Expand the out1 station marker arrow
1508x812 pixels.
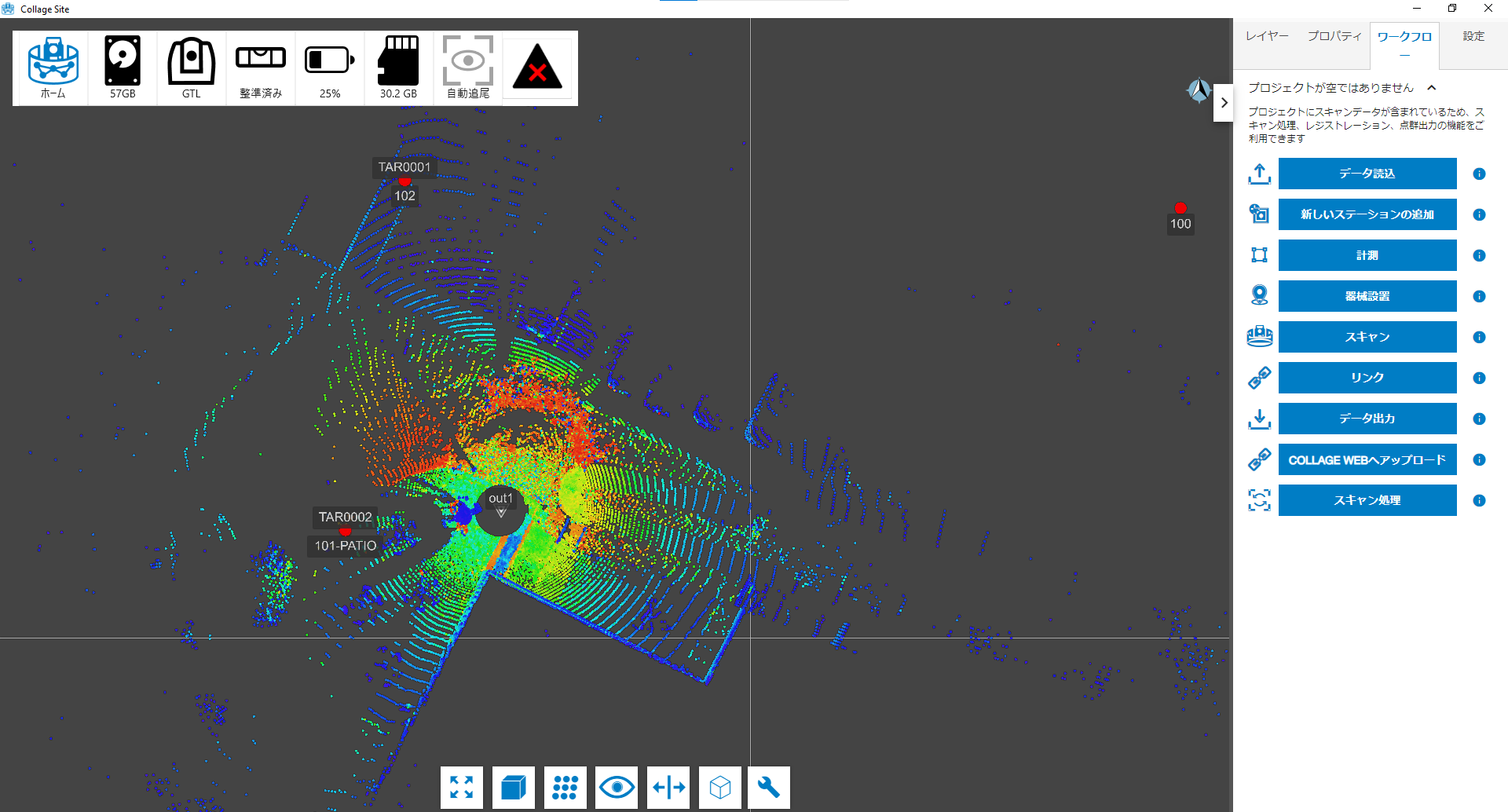pyautogui.click(x=501, y=514)
